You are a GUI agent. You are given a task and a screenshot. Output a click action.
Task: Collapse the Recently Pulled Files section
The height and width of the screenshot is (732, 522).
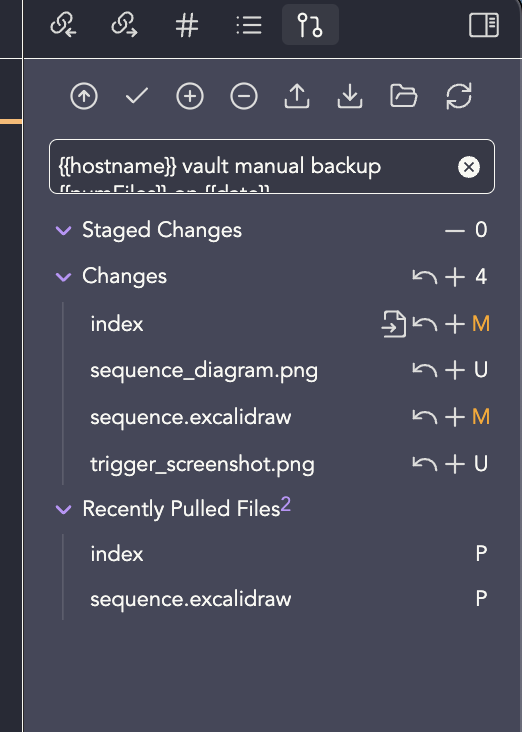tap(63, 509)
